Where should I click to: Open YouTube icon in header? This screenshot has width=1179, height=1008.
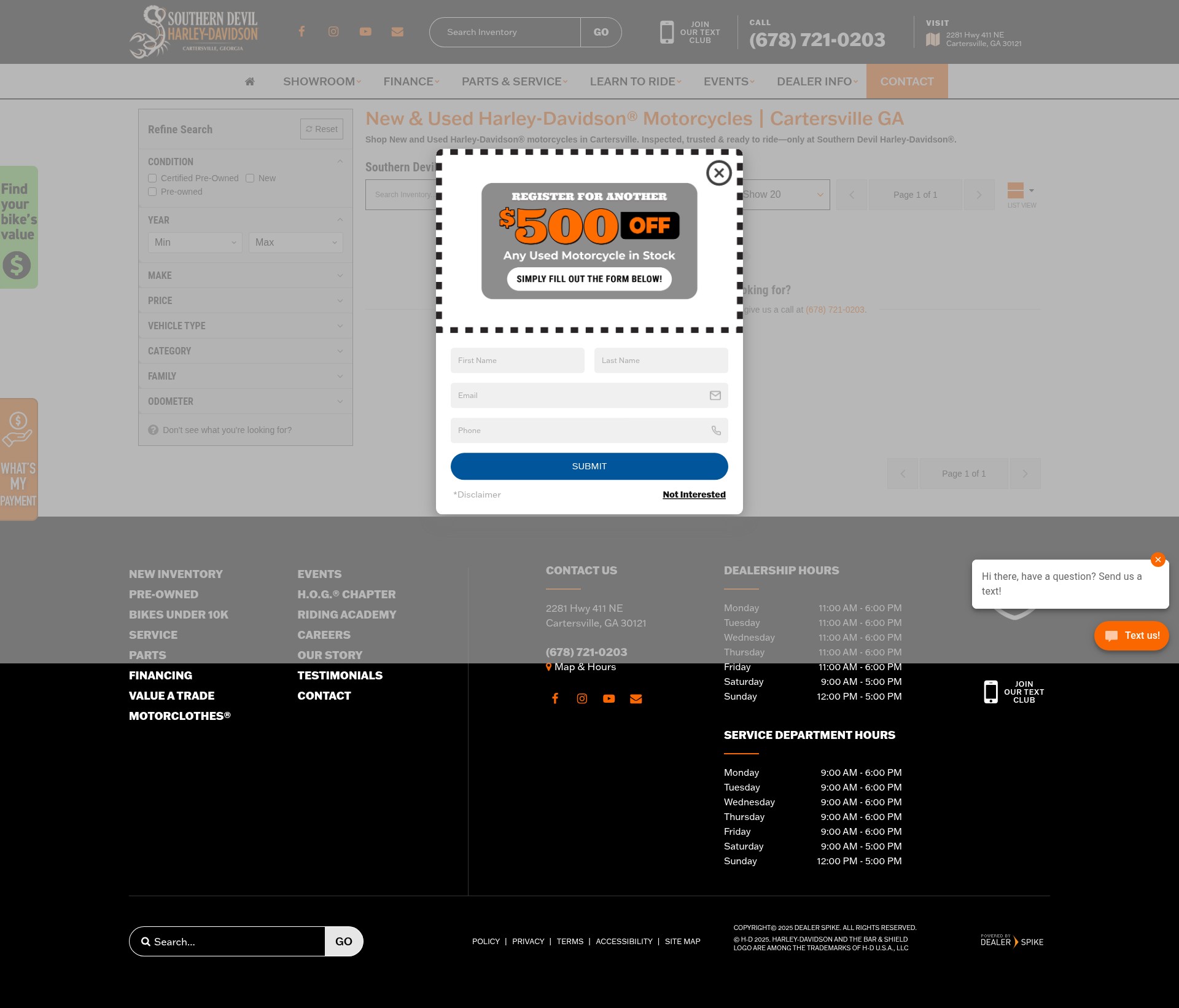tap(365, 31)
